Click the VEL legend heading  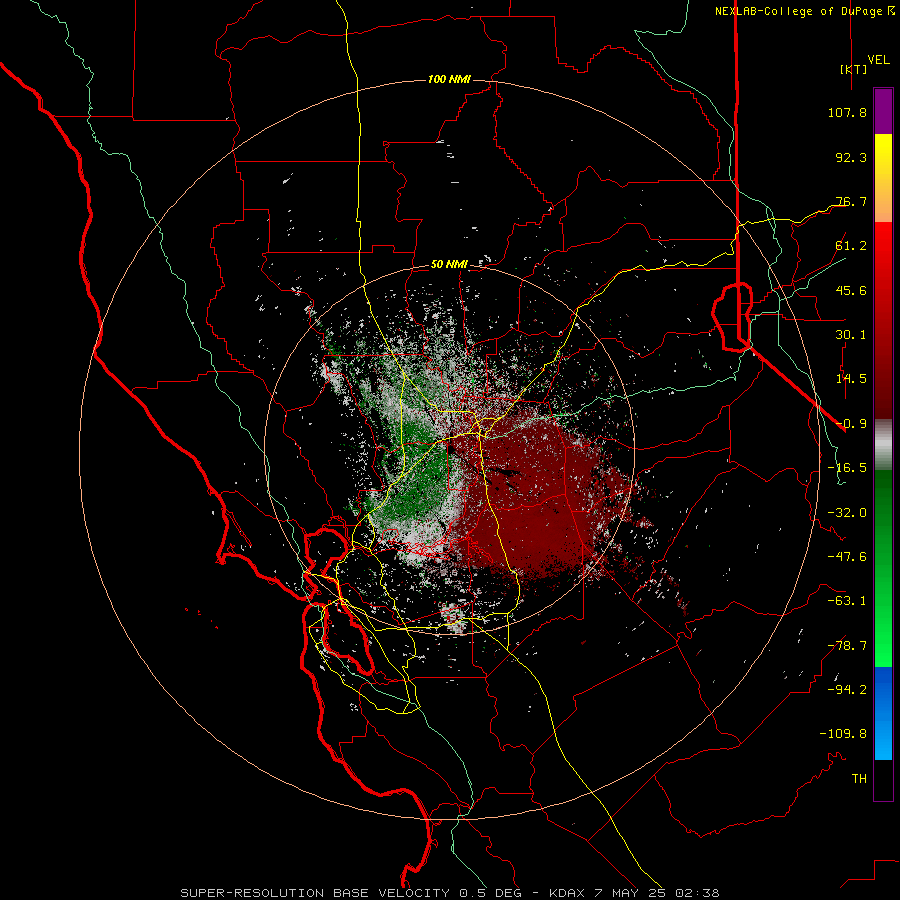click(x=878, y=60)
